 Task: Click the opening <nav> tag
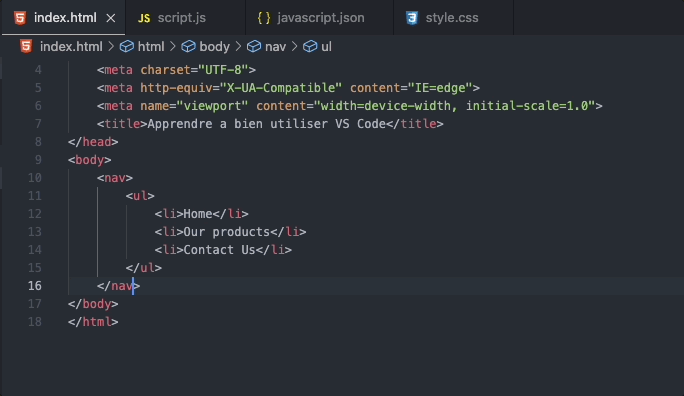(x=115, y=178)
